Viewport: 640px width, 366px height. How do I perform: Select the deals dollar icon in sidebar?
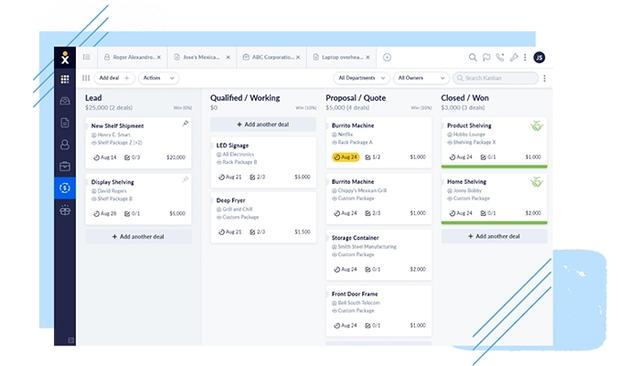(x=65, y=188)
